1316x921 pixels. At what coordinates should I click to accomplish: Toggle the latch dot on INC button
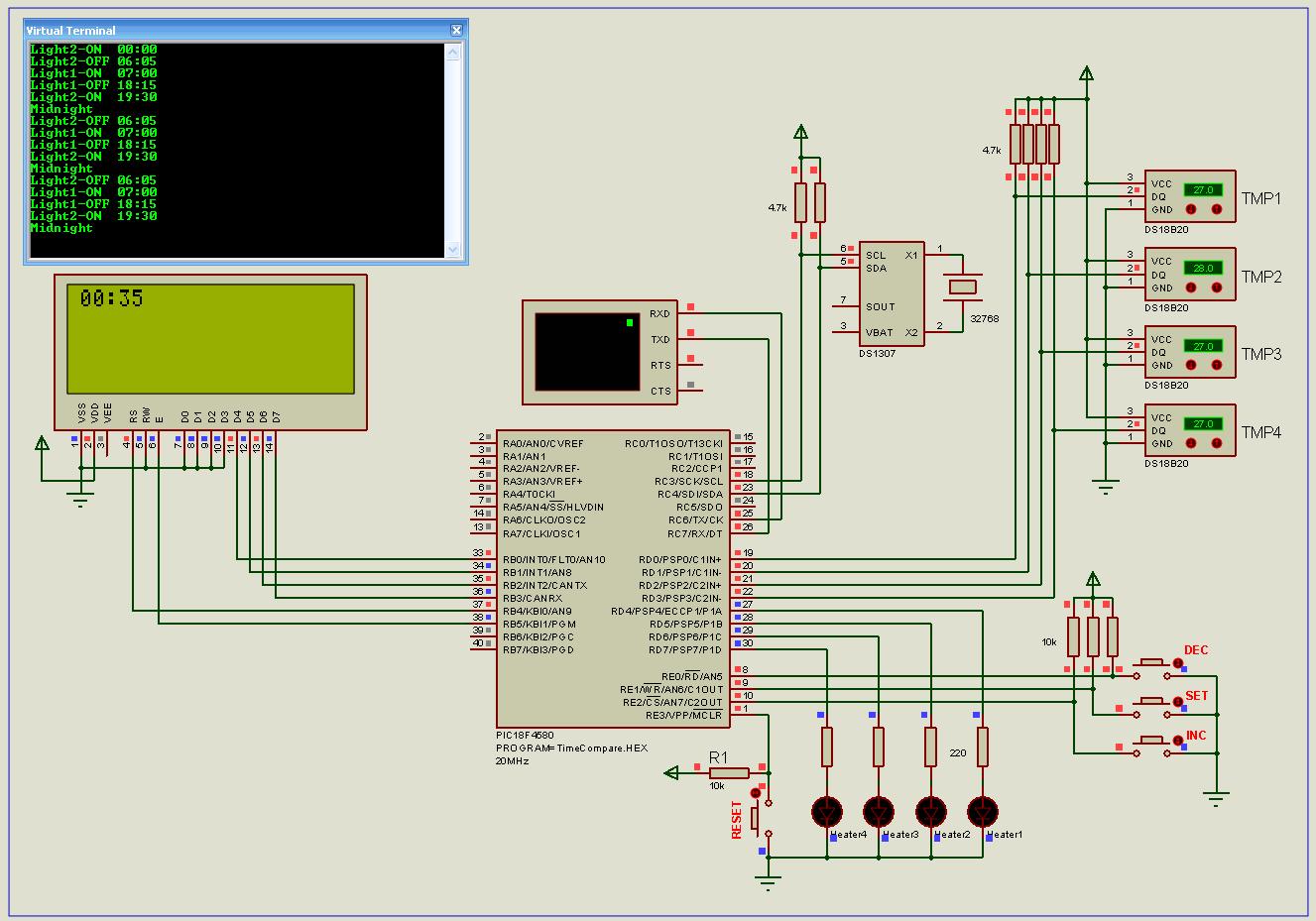tap(1178, 741)
